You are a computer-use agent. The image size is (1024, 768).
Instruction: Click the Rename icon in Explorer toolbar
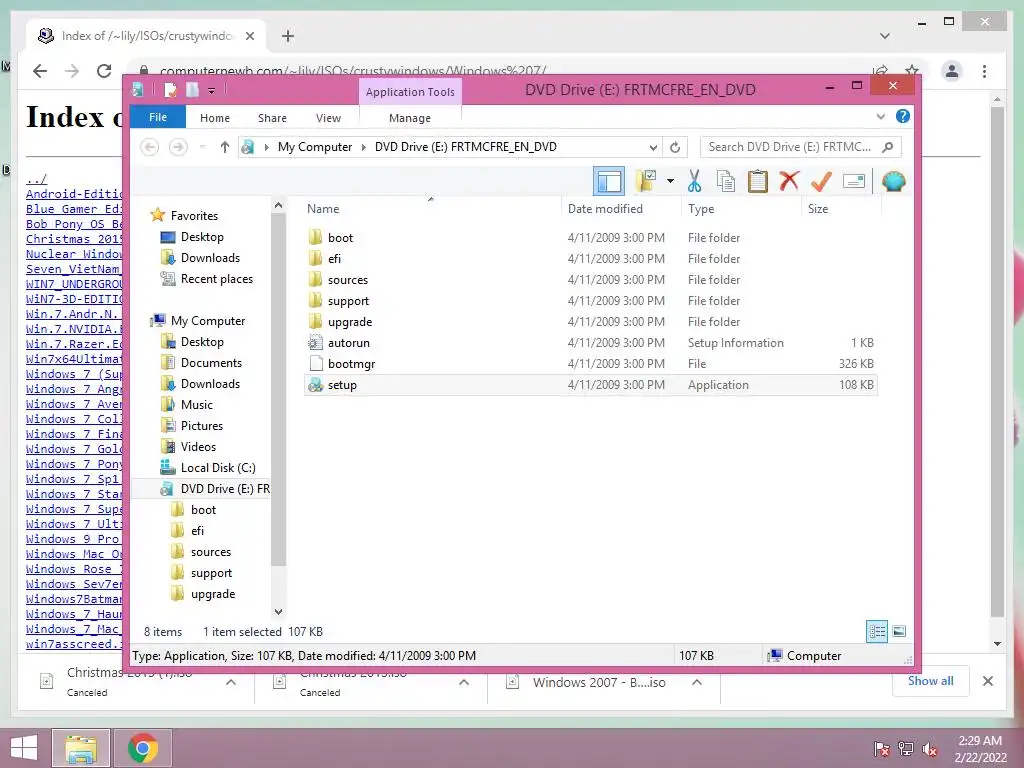[x=854, y=181]
